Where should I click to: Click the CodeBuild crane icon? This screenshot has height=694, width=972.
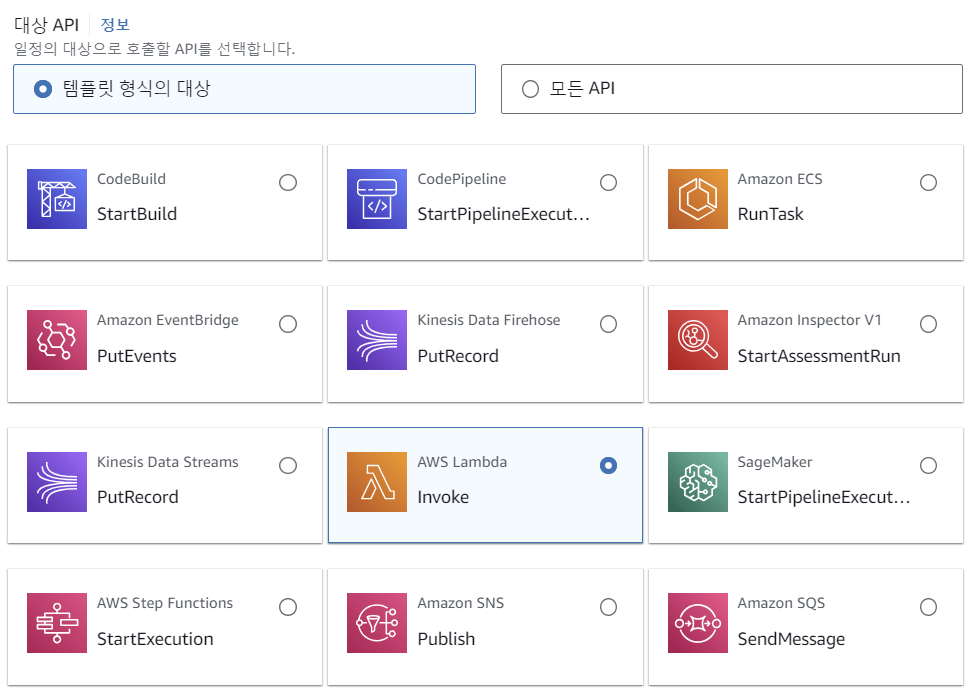point(57,199)
